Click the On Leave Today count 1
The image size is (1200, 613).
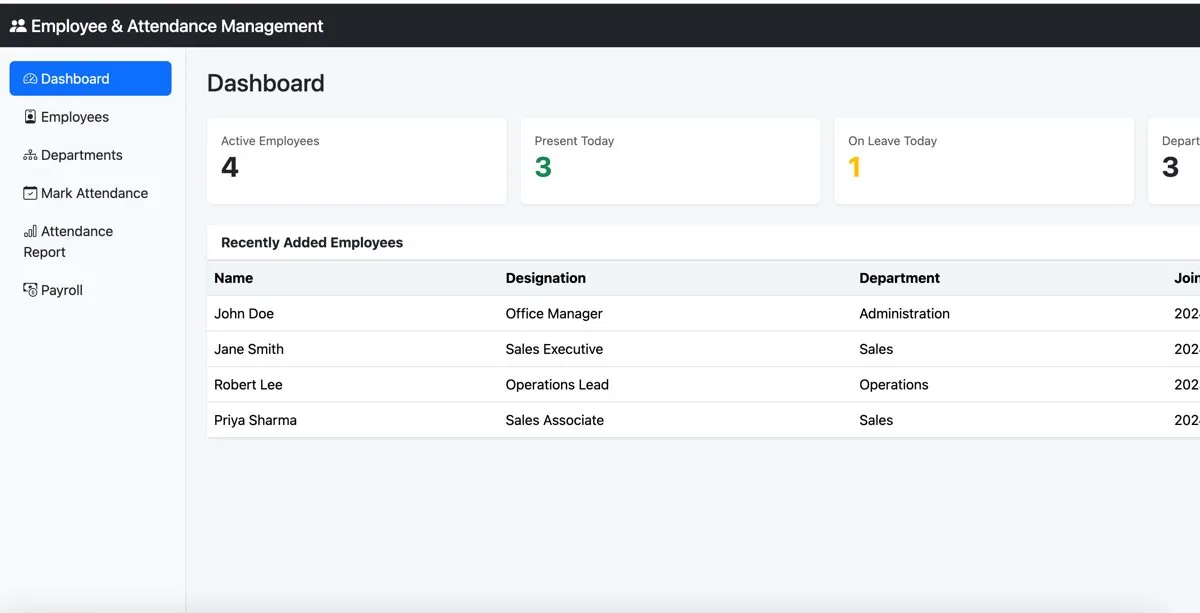coord(855,168)
